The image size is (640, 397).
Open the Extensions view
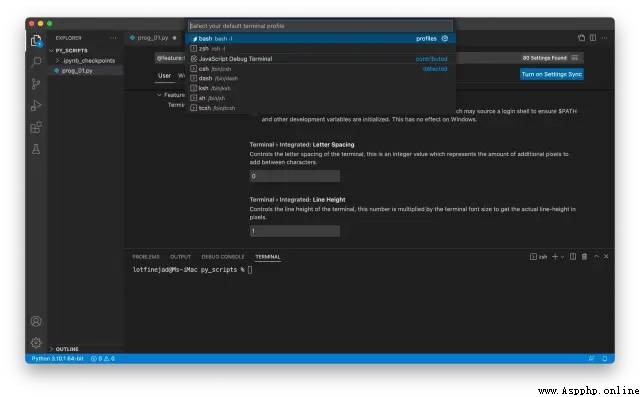pos(36,128)
